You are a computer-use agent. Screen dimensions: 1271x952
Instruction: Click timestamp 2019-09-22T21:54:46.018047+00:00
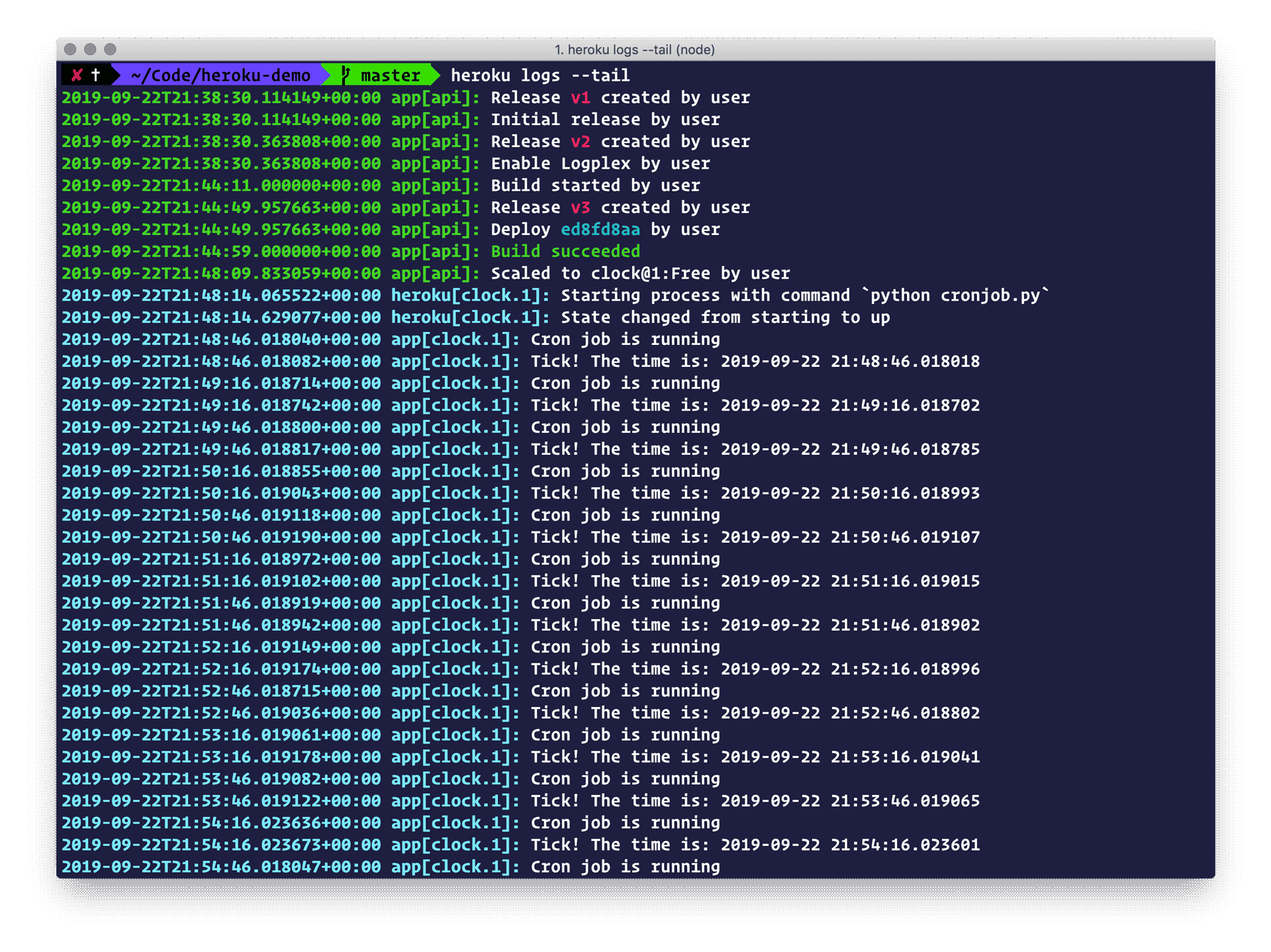tap(221, 867)
